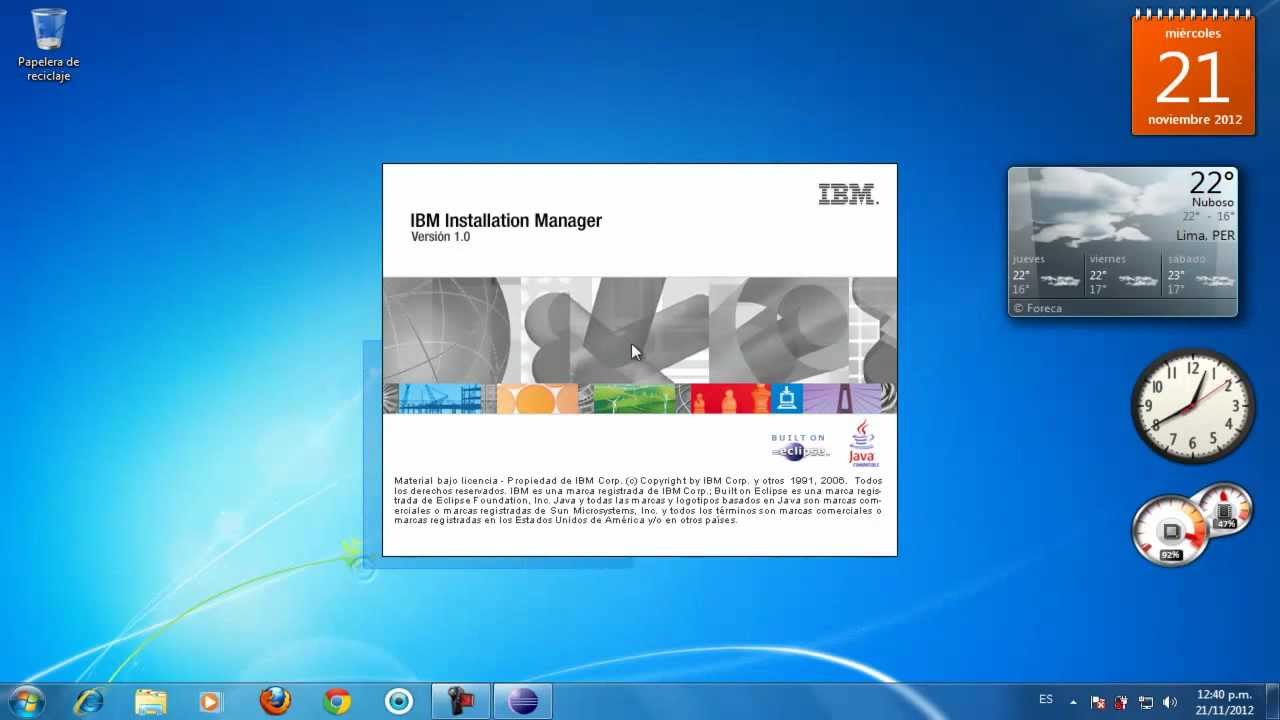Open the volume speaker tray icon
The height and width of the screenshot is (720, 1280).
coord(1170,702)
